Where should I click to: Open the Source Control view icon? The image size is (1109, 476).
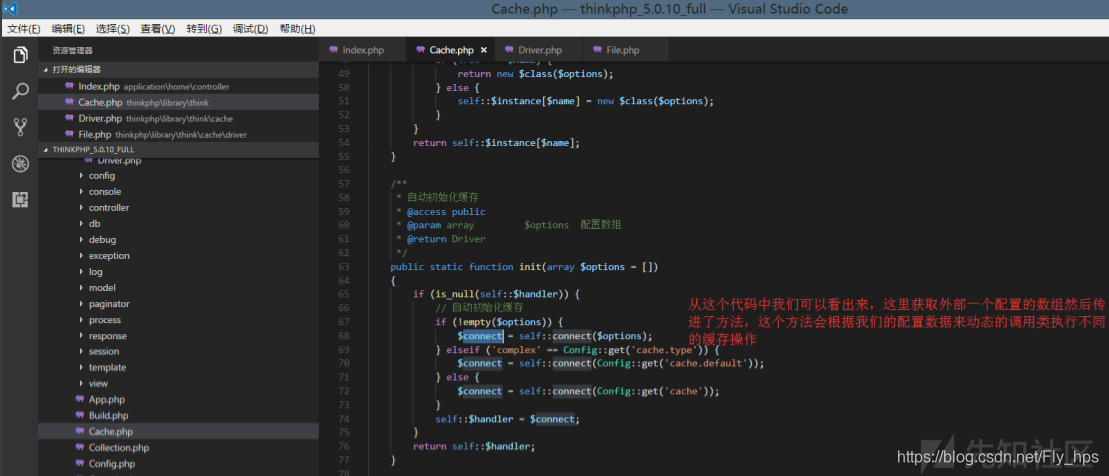click(x=21, y=127)
